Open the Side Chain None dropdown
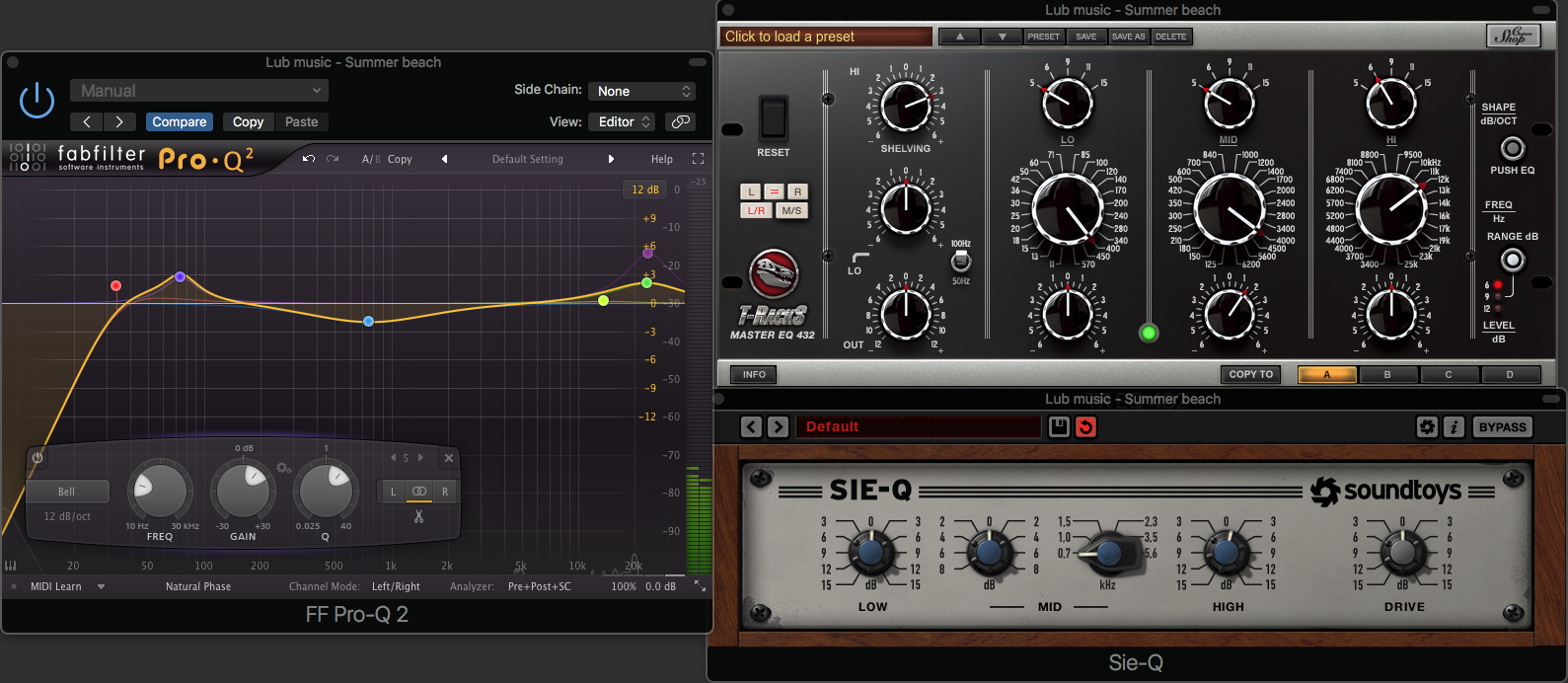Screen dimensions: 1568x683 coord(642,91)
